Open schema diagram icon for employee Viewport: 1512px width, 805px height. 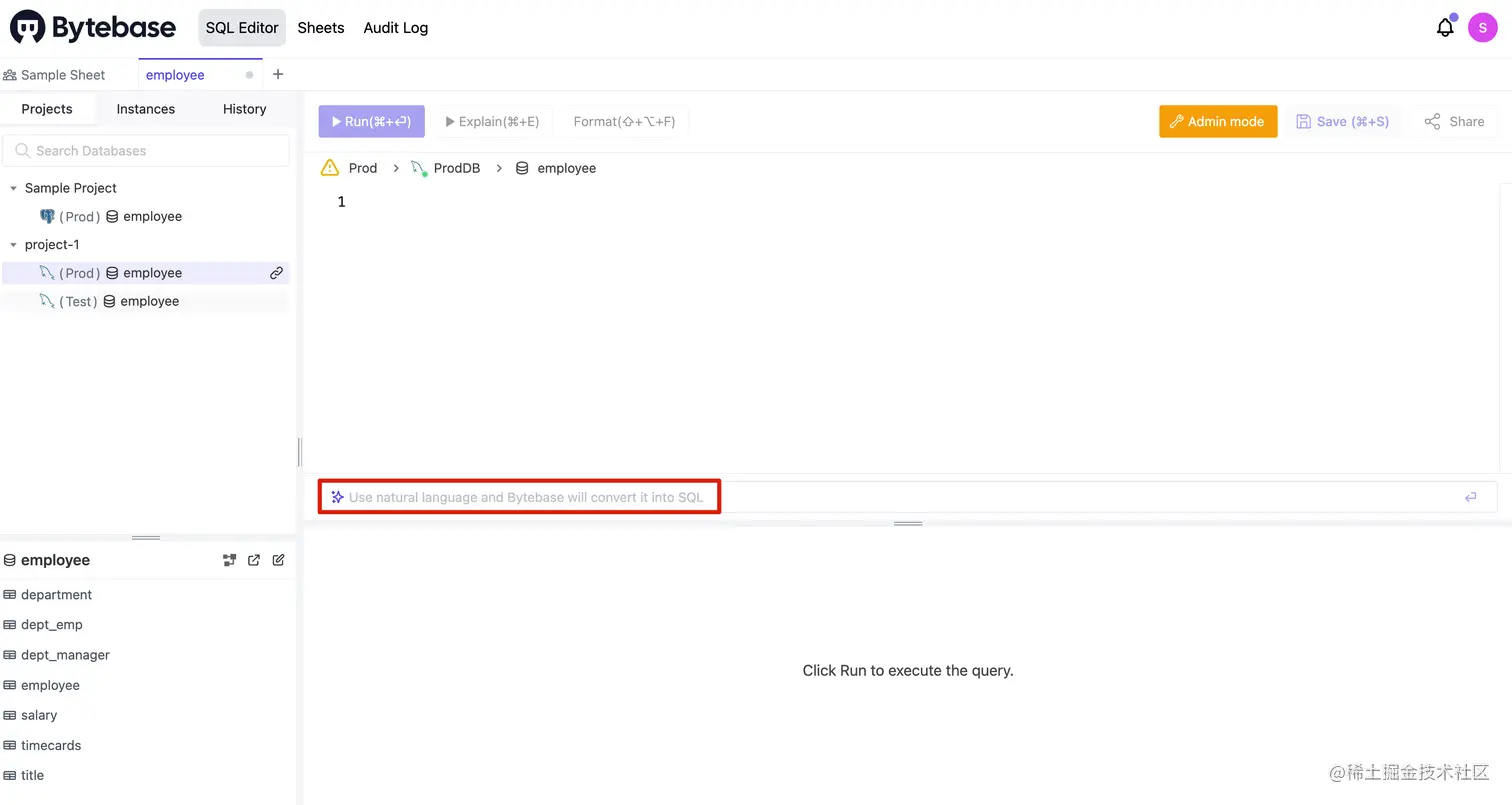pyautogui.click(x=229, y=560)
